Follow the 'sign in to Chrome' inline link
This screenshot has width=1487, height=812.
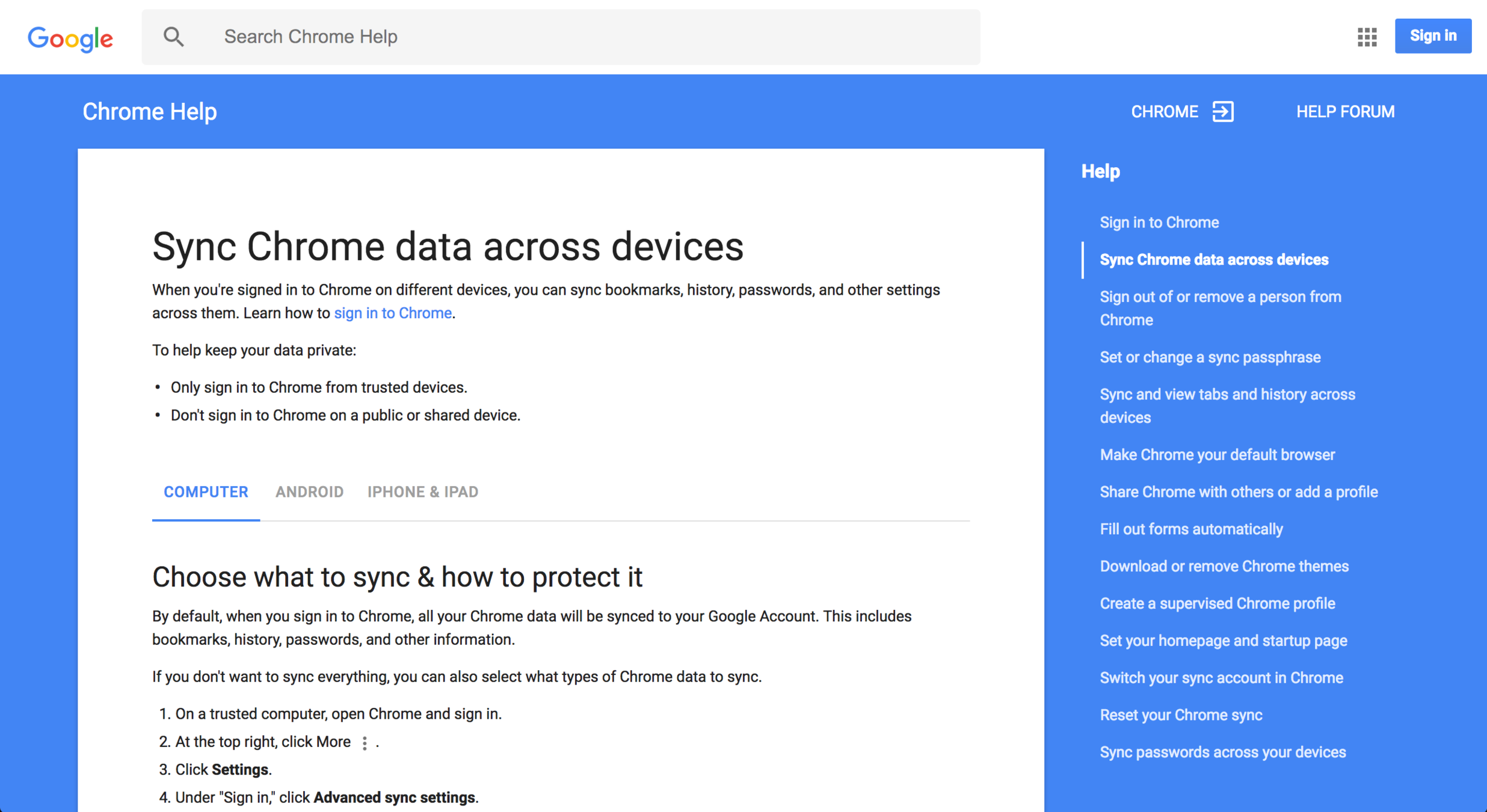[x=393, y=313]
